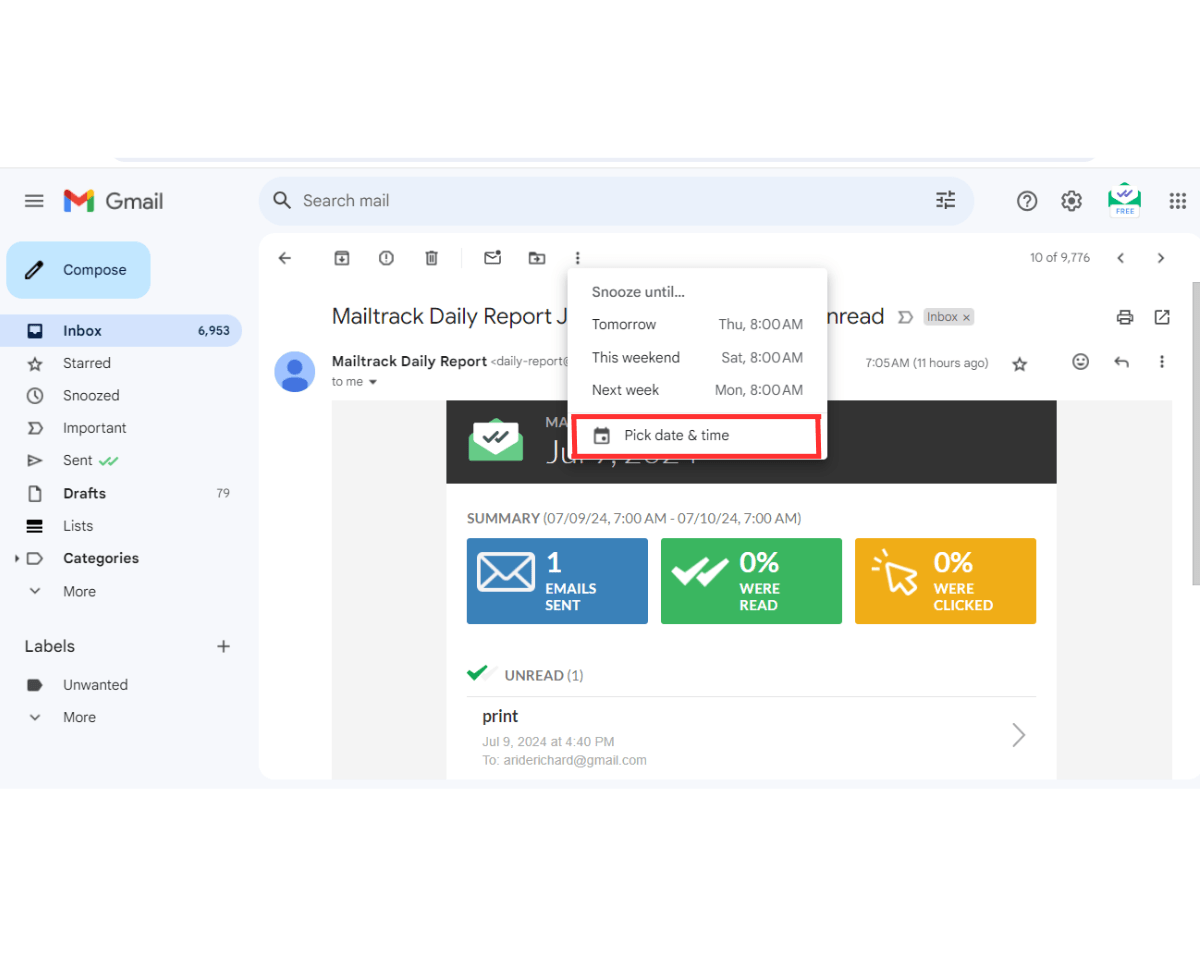Expand More under the folder list
This screenshot has width=1200, height=960.
coord(79,591)
